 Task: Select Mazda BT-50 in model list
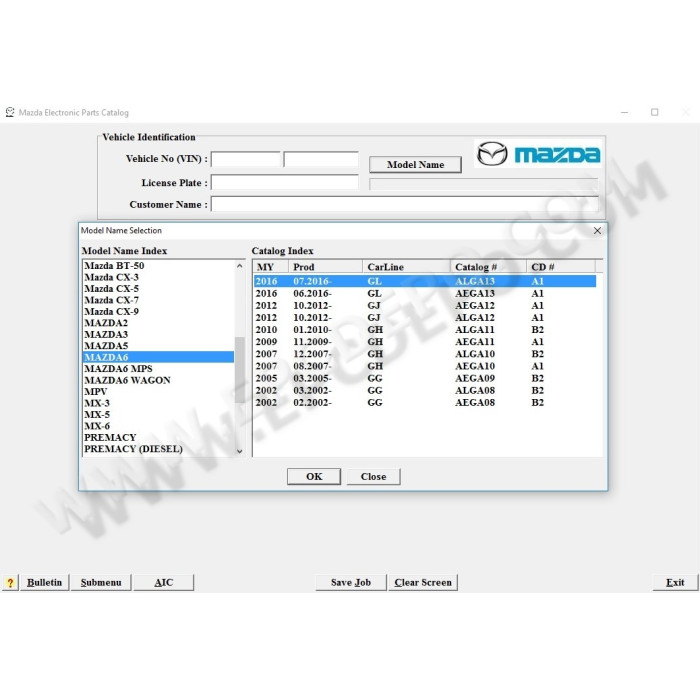point(158,266)
